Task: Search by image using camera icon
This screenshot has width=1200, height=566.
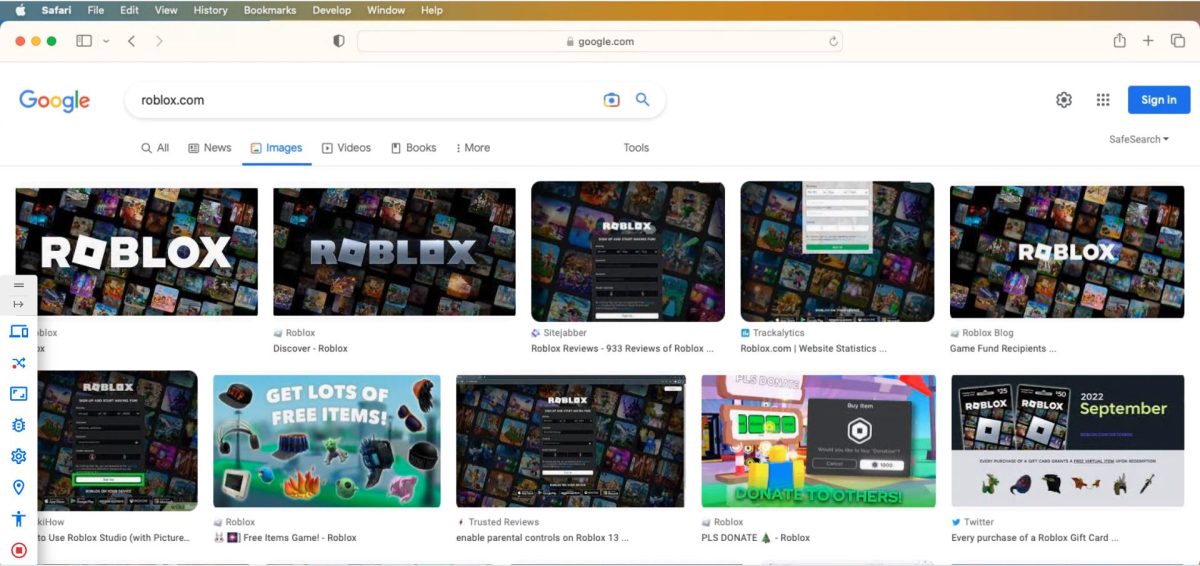Action: [x=611, y=100]
